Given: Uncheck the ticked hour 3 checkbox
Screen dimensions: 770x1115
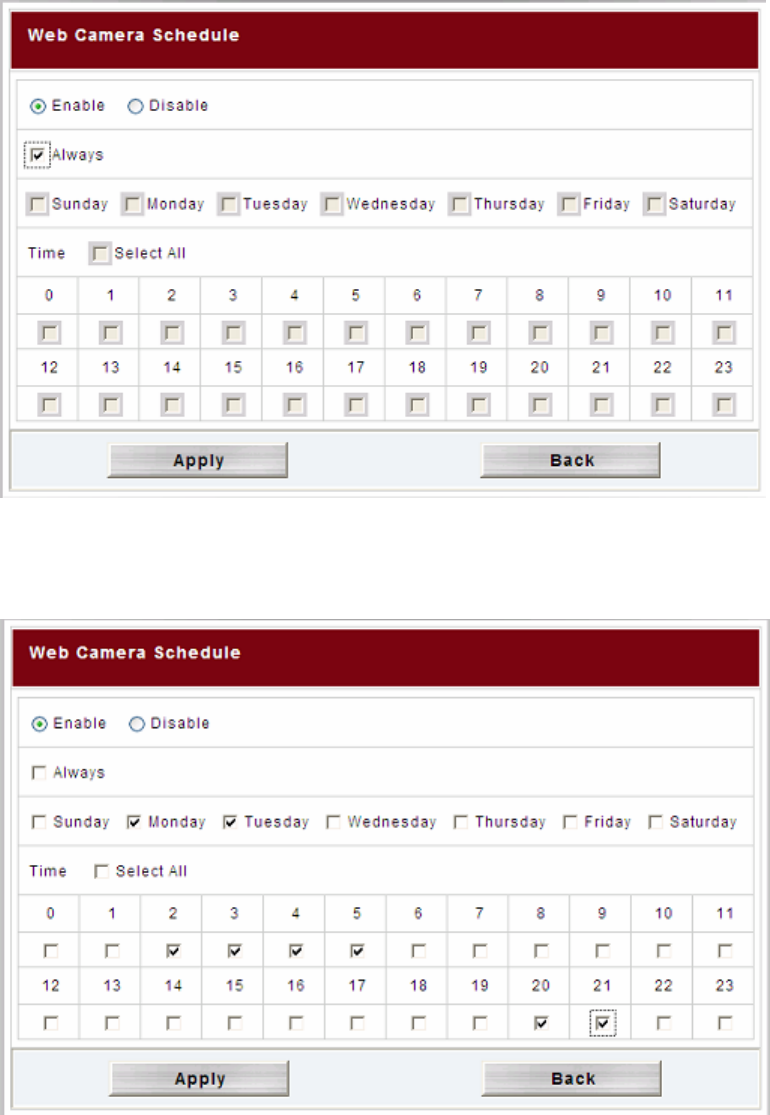Looking at the screenshot, I should click(235, 952).
